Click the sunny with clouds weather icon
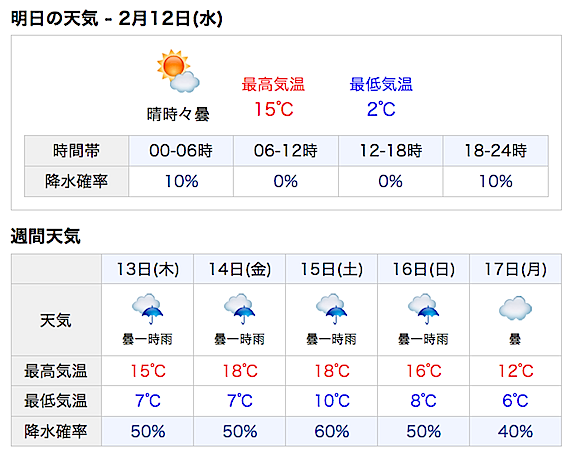This screenshot has height=454, width=576. pos(178,71)
